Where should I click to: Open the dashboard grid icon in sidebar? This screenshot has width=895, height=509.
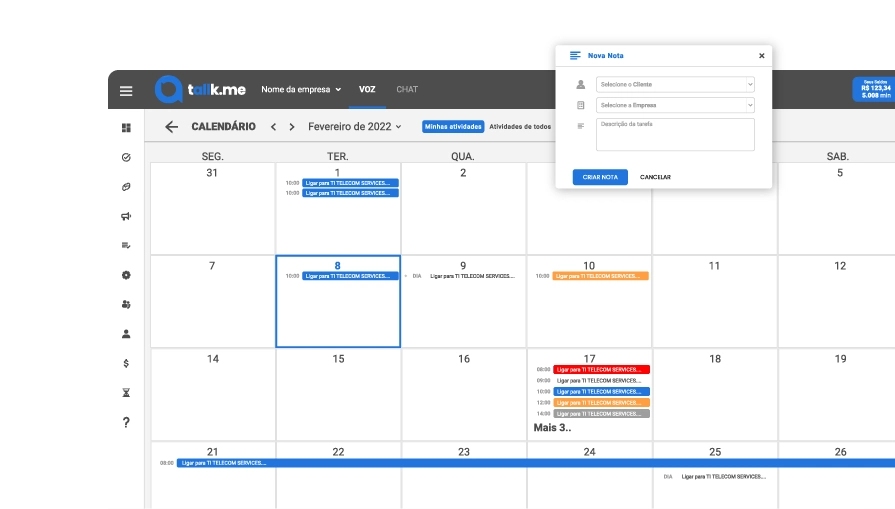126,128
